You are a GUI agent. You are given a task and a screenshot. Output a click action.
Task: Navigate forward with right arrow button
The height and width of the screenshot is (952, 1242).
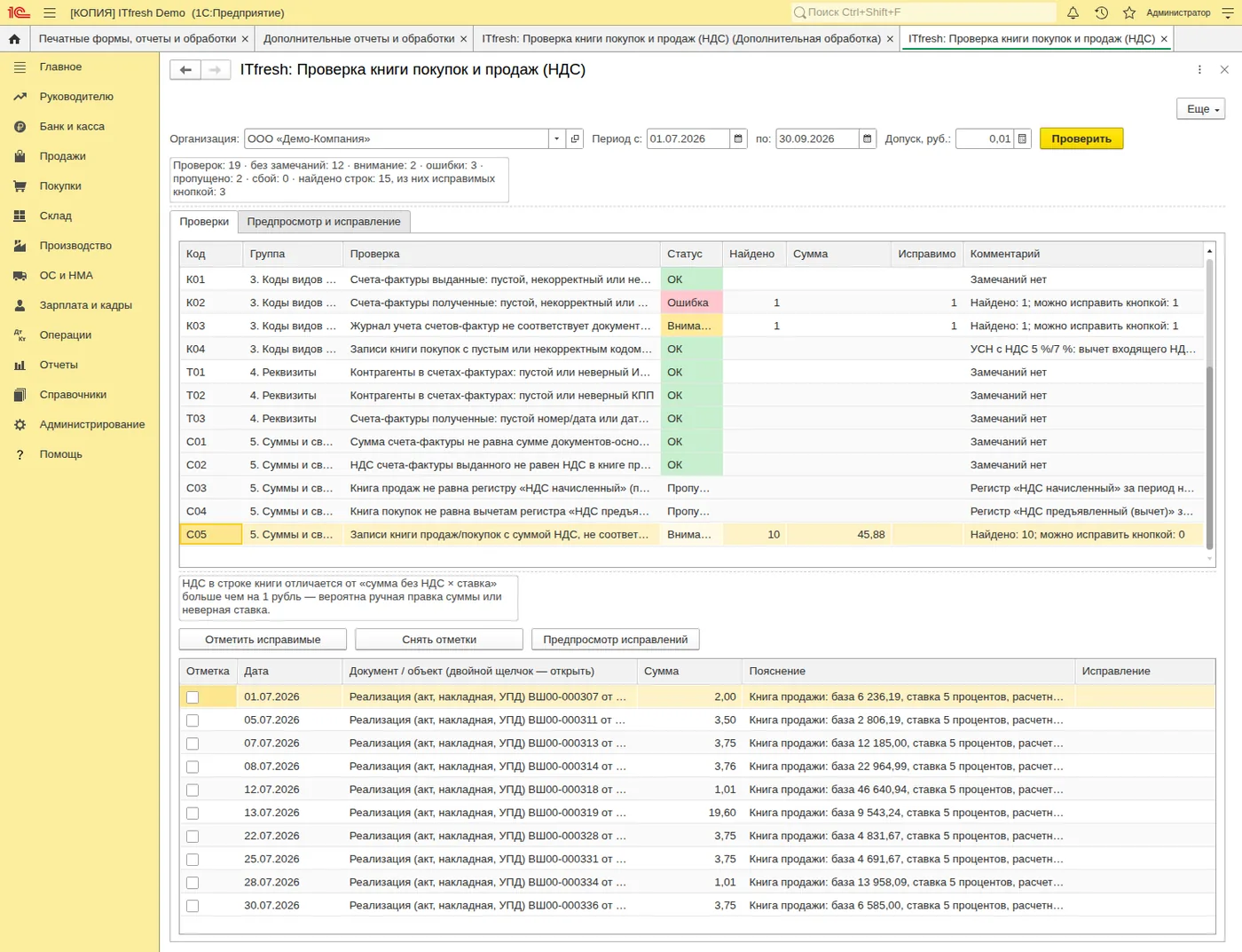pyautogui.click(x=216, y=70)
